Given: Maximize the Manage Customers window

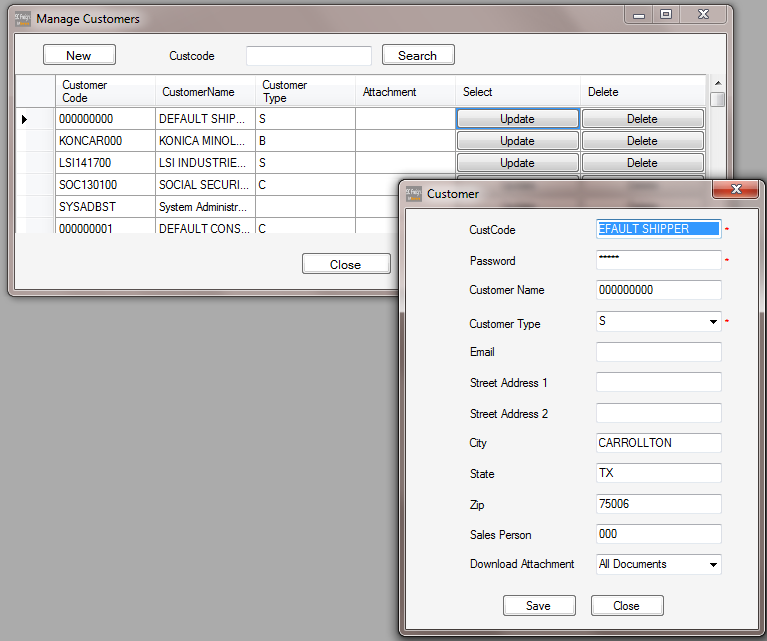Looking at the screenshot, I should [666, 15].
